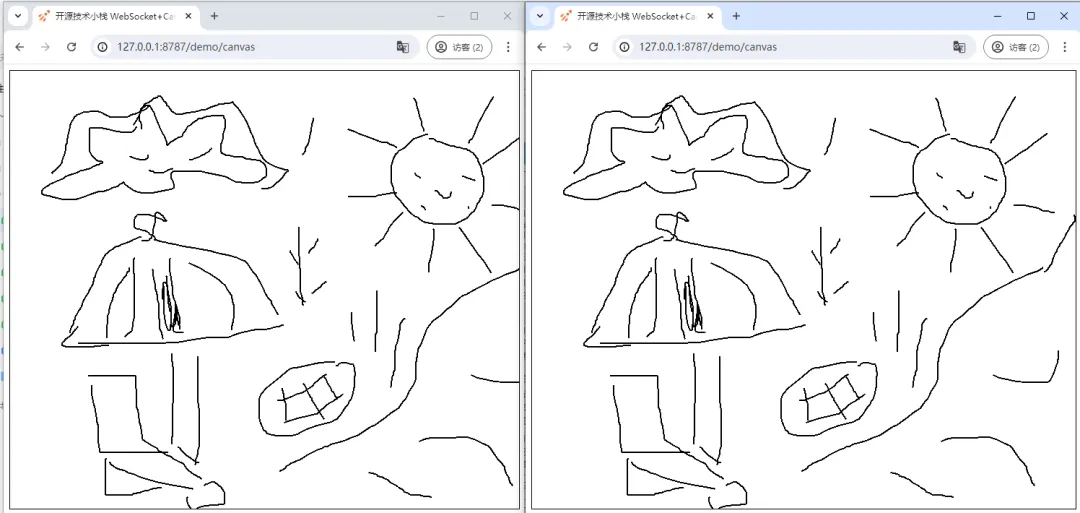This screenshot has width=1080, height=513.
Task: Click the translate icon in left address bar
Action: (403, 47)
